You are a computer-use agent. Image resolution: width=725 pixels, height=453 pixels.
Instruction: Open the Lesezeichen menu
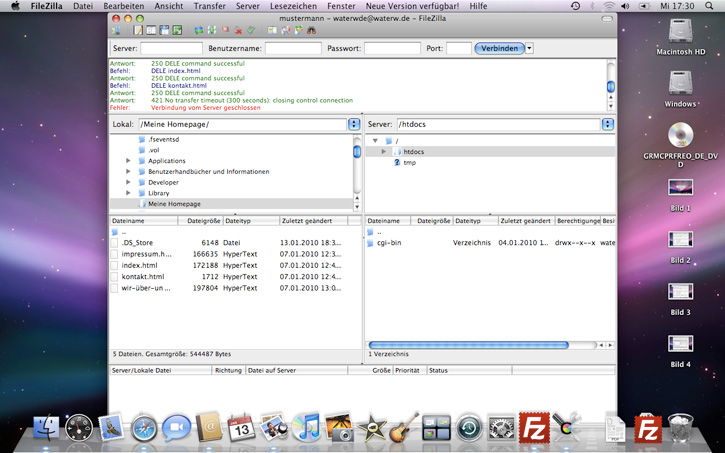tap(293, 6)
